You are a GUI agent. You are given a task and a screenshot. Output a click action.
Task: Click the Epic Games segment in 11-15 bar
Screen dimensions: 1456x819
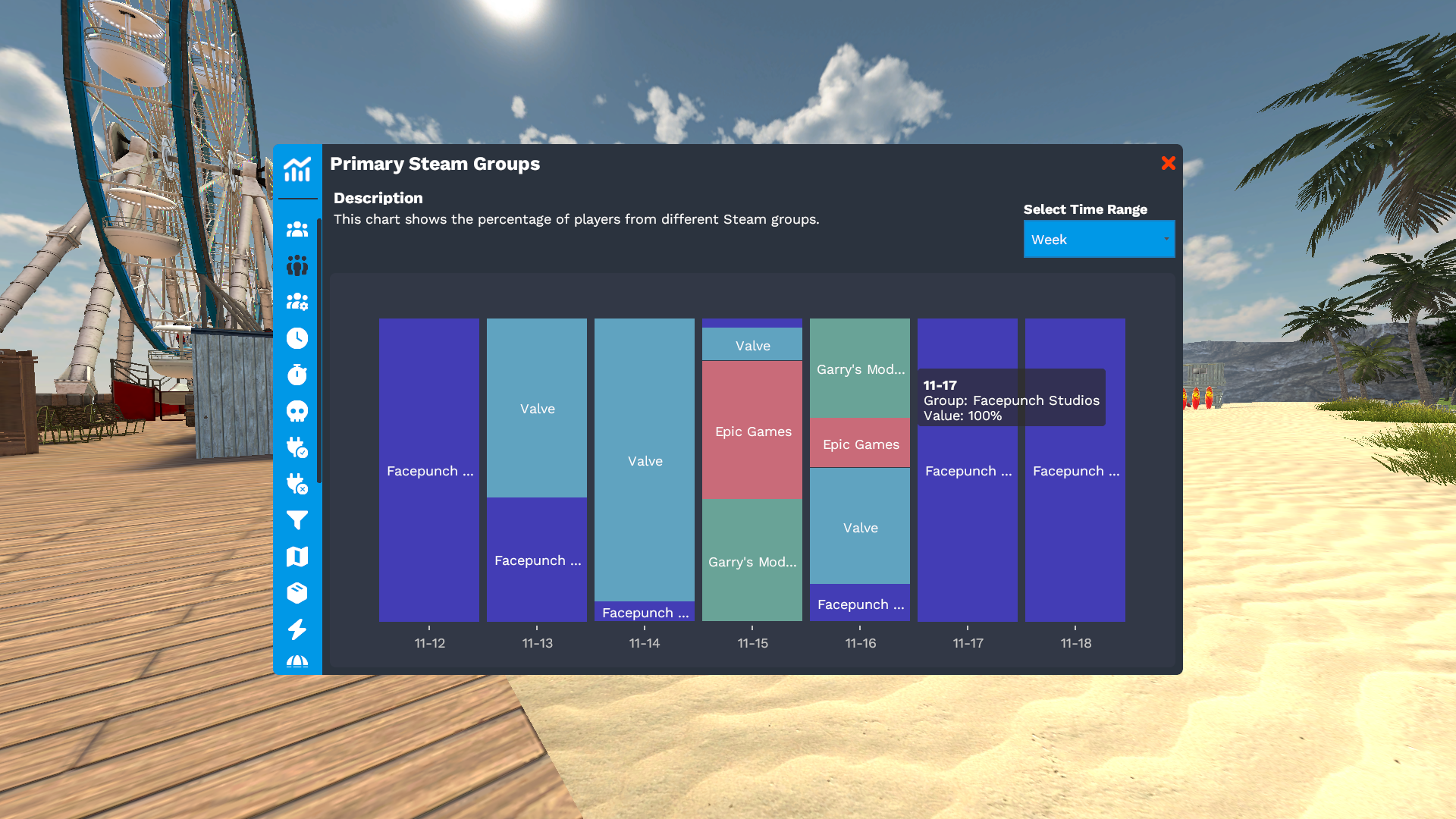click(752, 430)
